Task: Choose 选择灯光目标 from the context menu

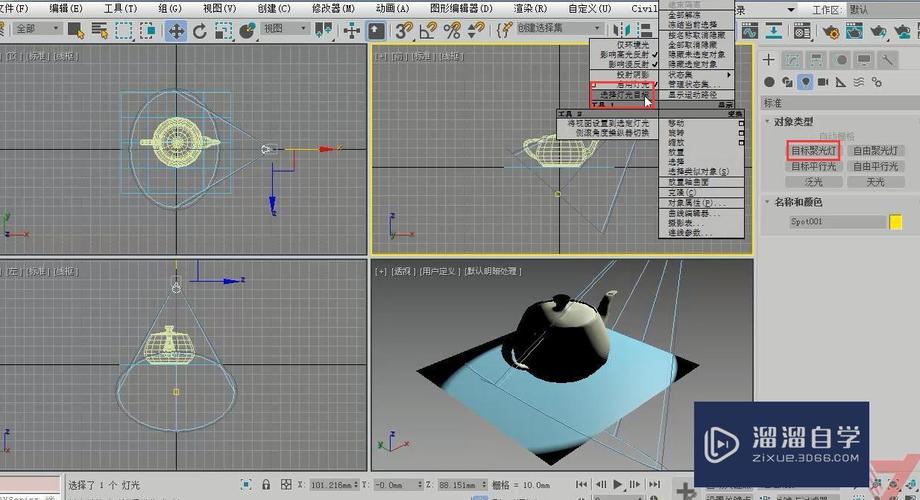Action: [622, 95]
